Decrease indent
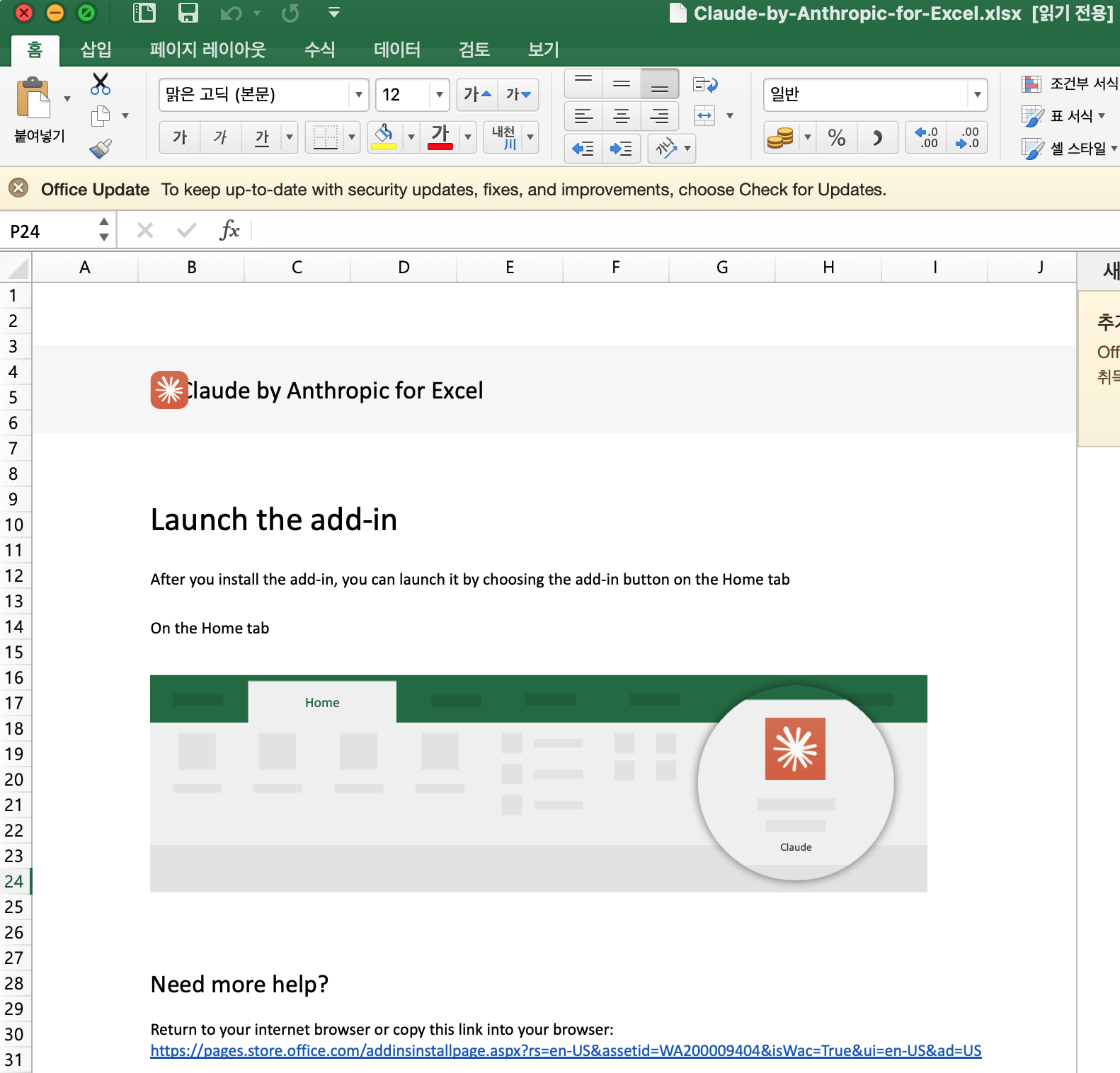The width and height of the screenshot is (1120, 1073). 583,148
